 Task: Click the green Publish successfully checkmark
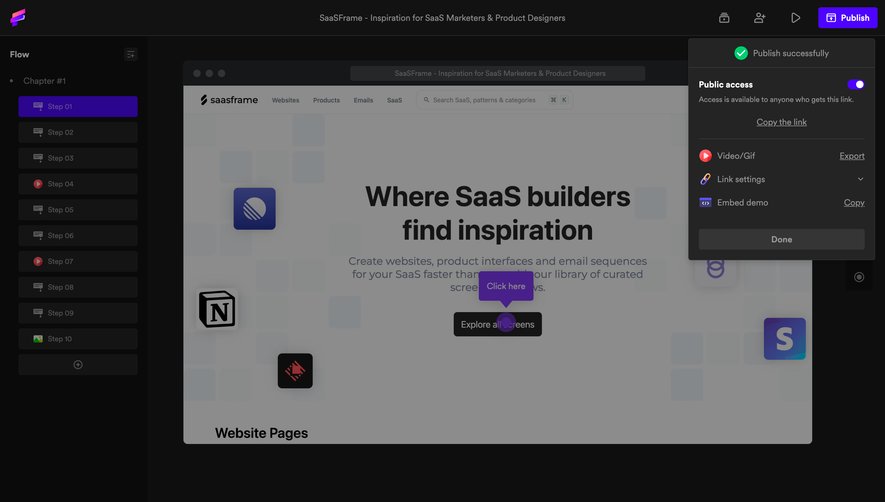741,53
